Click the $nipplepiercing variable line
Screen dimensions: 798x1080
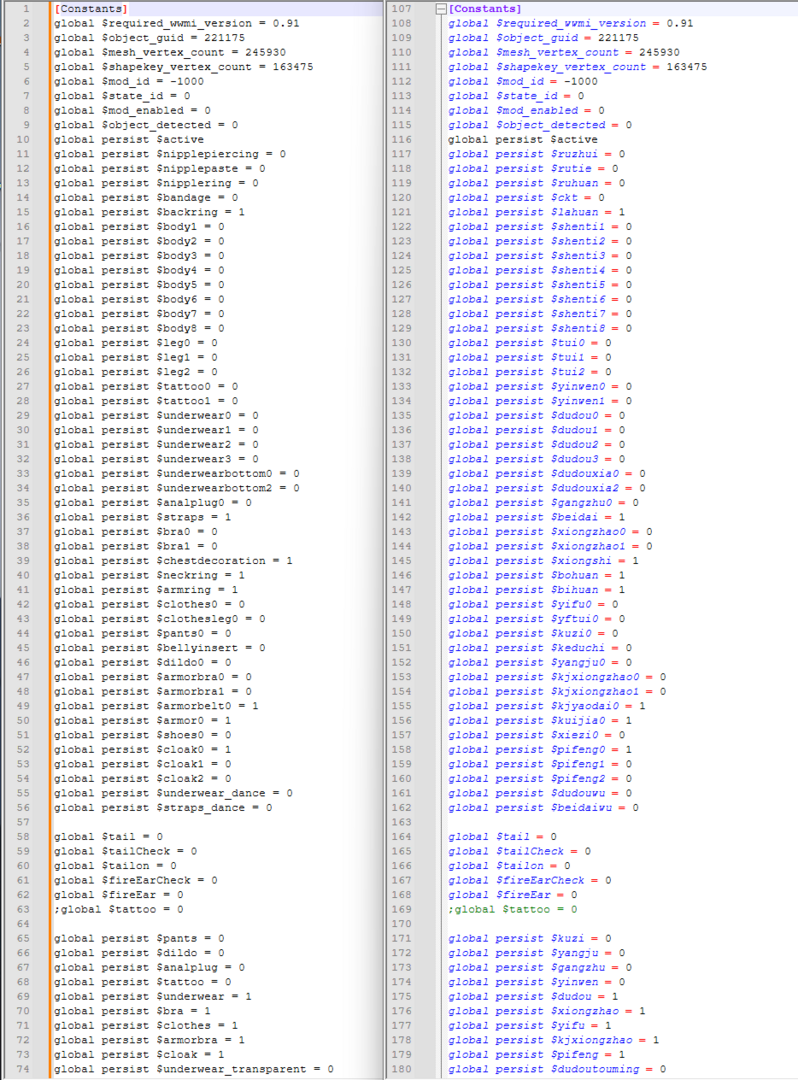pos(170,154)
